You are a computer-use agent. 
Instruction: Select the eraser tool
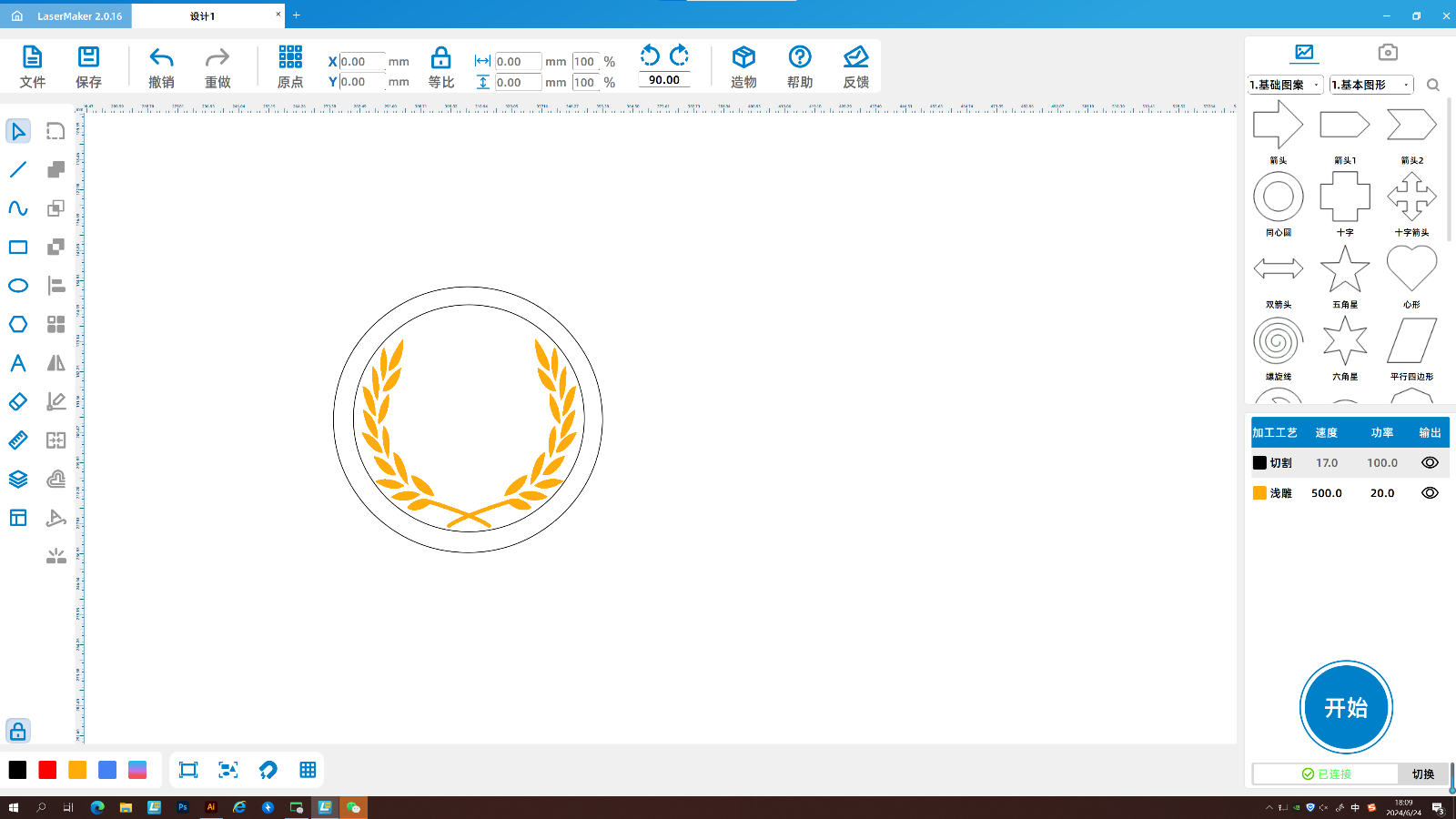click(18, 401)
